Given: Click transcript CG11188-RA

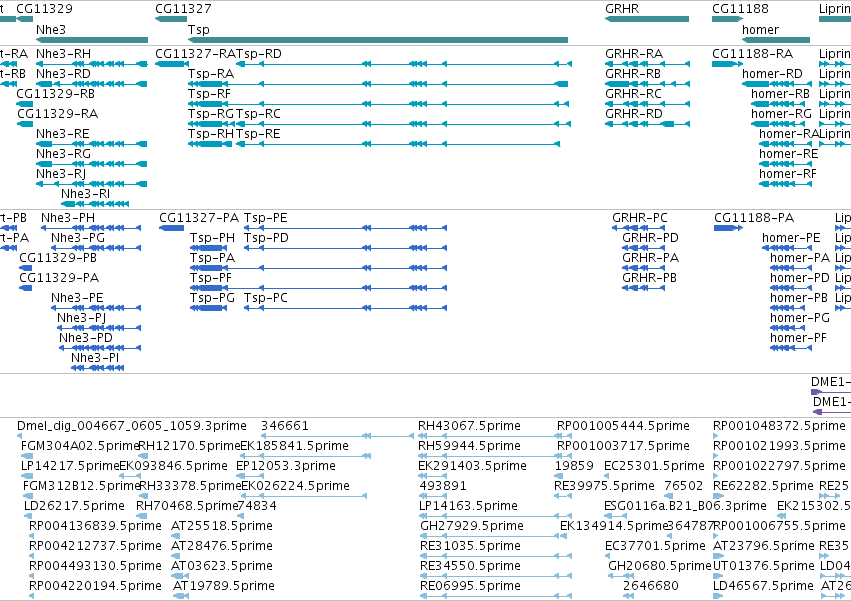Looking at the screenshot, I should tap(727, 64).
